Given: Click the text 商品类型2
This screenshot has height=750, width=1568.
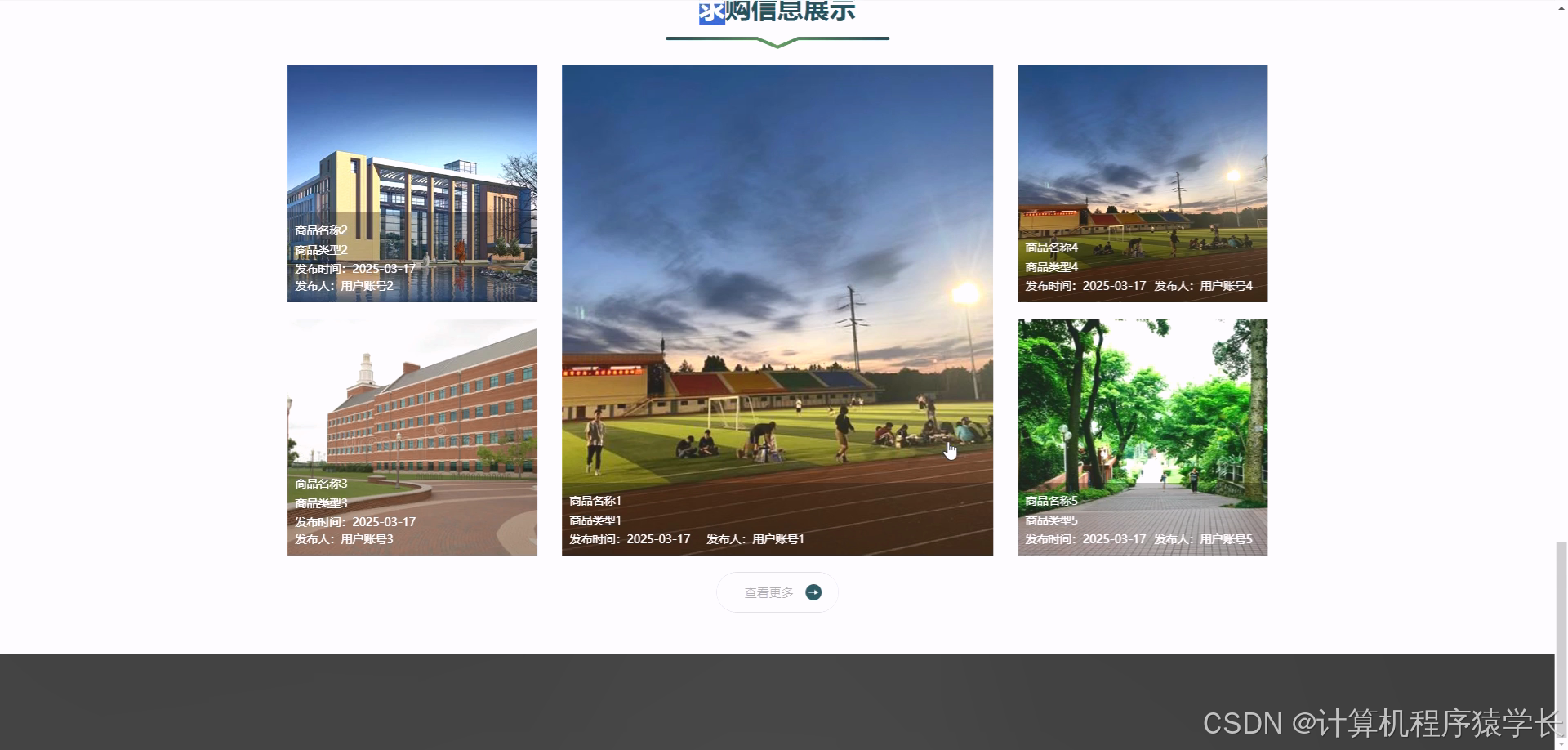Looking at the screenshot, I should point(321,250).
